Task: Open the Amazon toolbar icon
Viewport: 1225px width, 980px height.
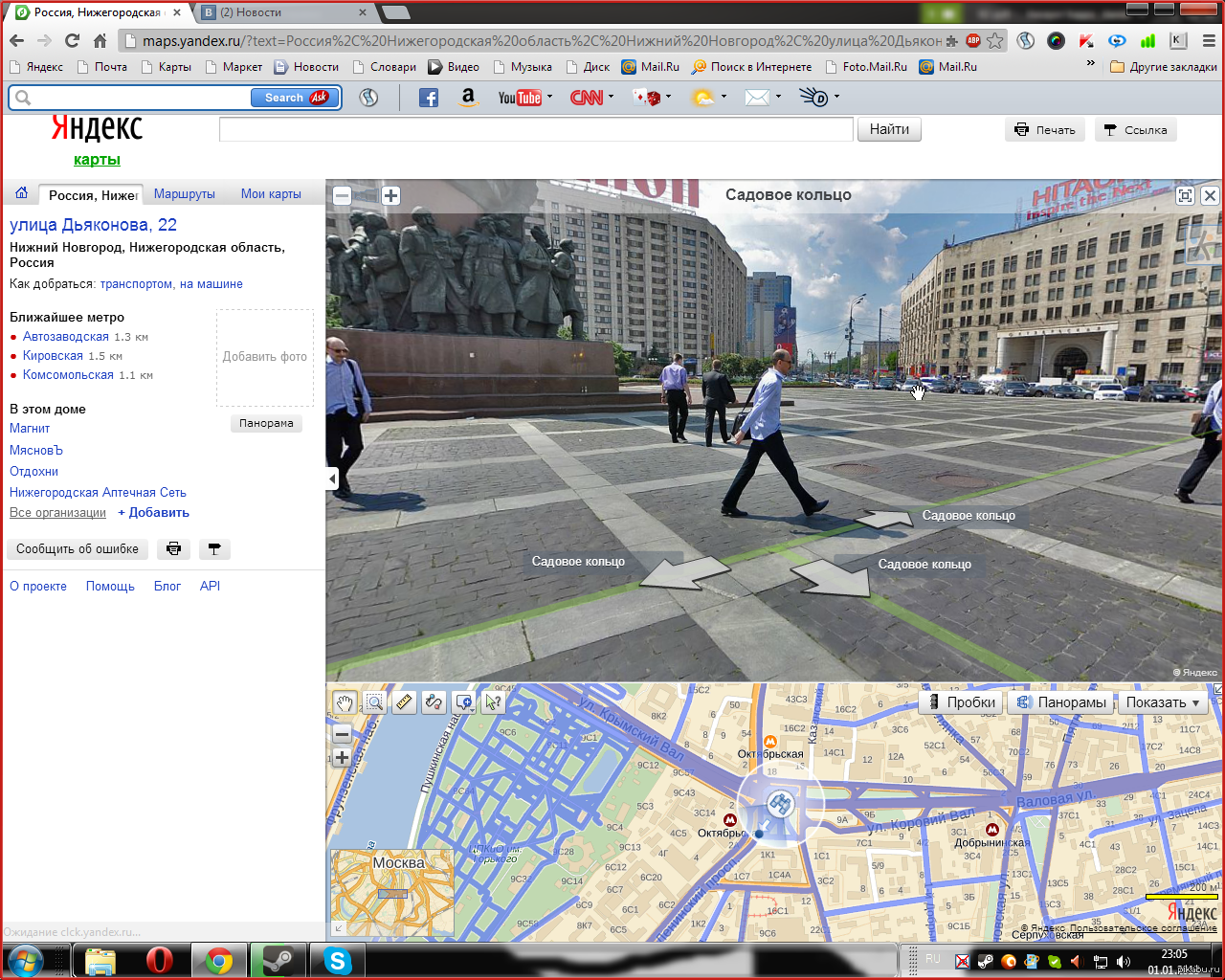Action: point(468,98)
